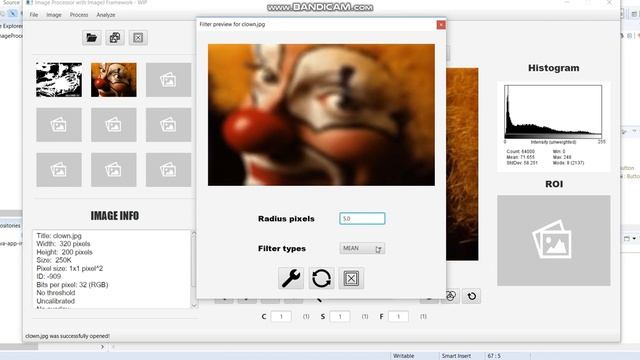Cancel filter with the boxed X button
Viewport: 640px width, 360px height.
(x=351, y=278)
